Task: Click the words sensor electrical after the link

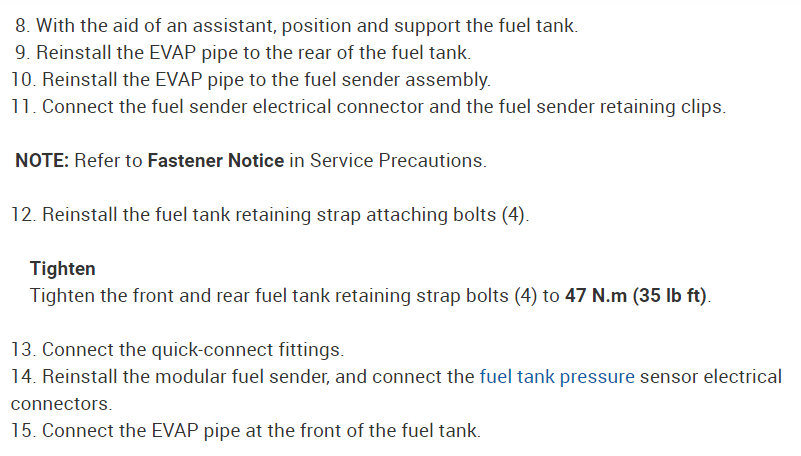Action: [x=711, y=377]
